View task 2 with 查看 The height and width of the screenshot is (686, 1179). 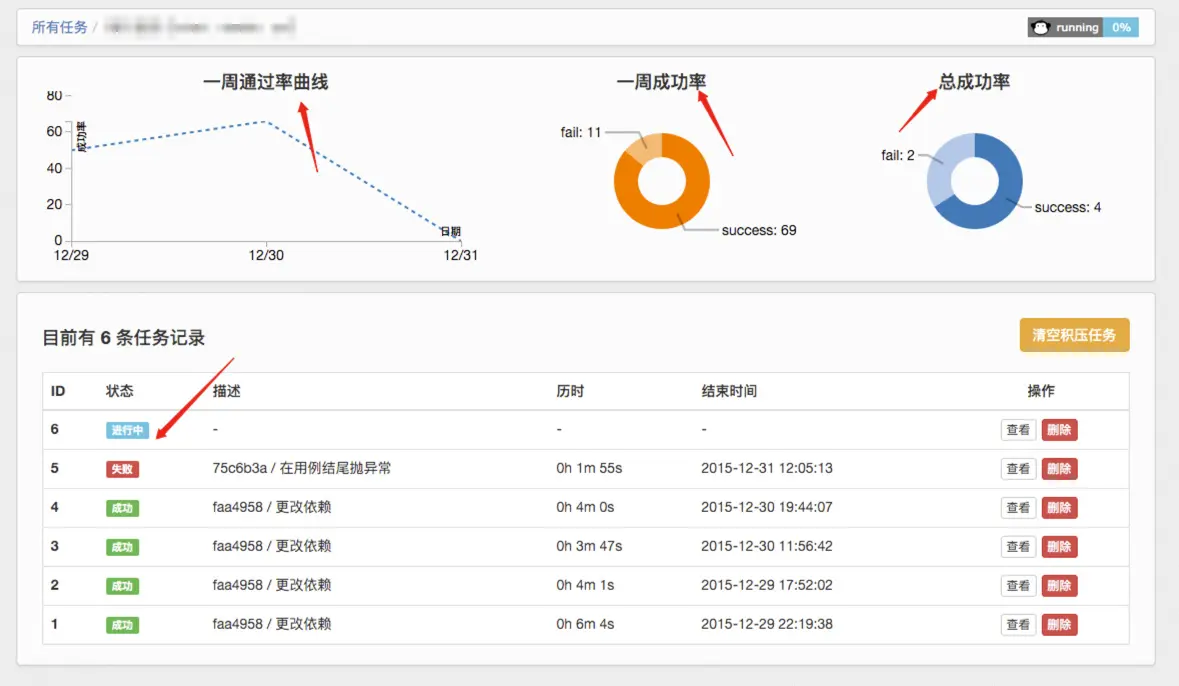[1018, 585]
